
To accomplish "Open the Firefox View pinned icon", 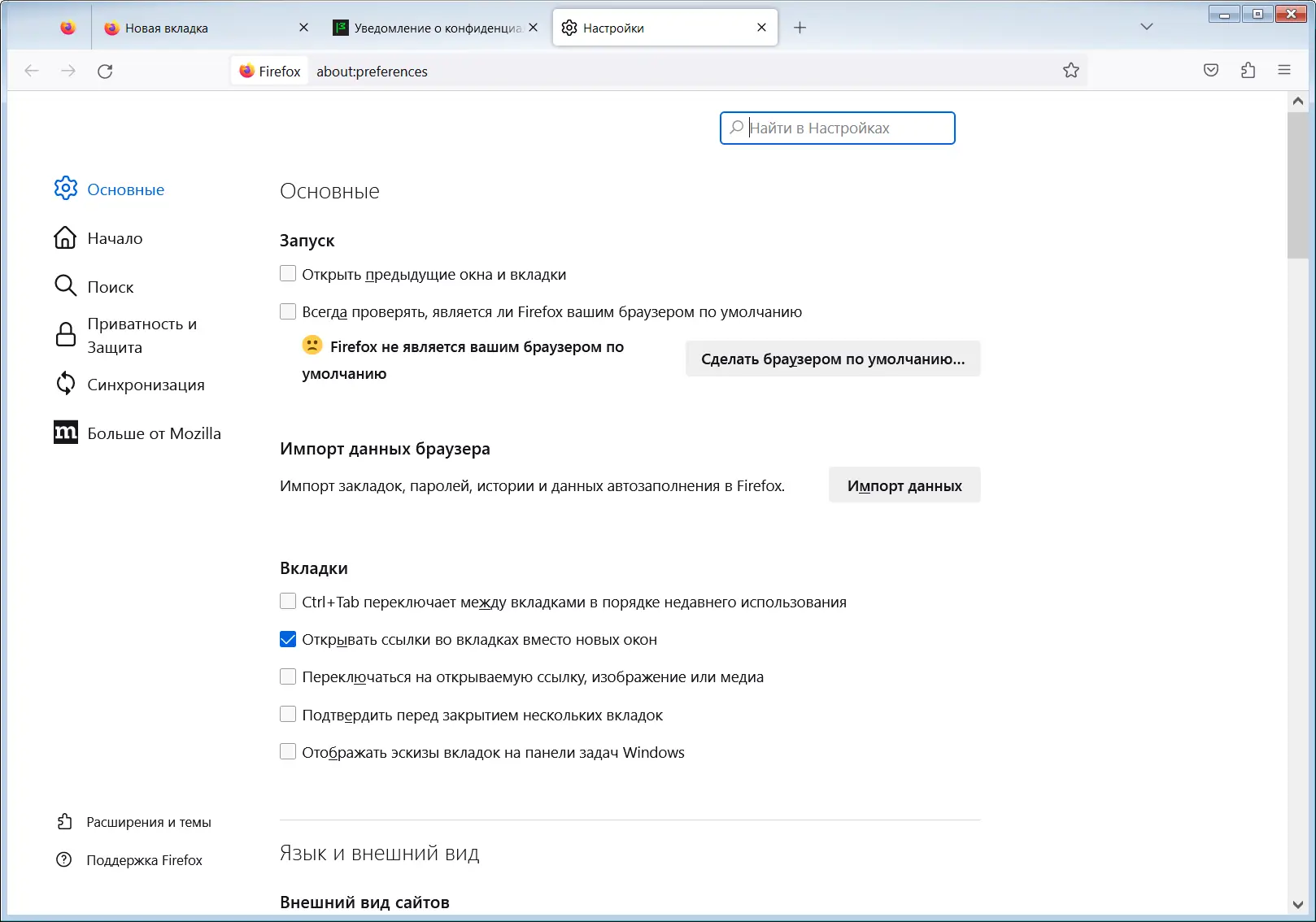I will coord(68,28).
